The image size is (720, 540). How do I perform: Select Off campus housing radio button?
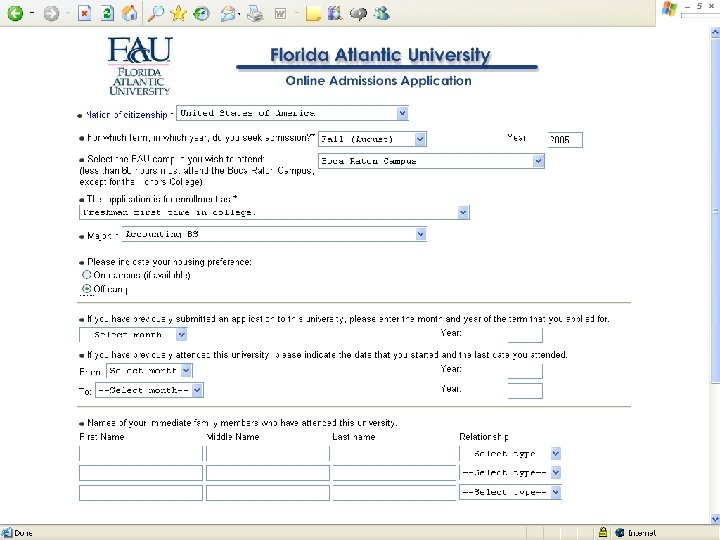(86, 289)
